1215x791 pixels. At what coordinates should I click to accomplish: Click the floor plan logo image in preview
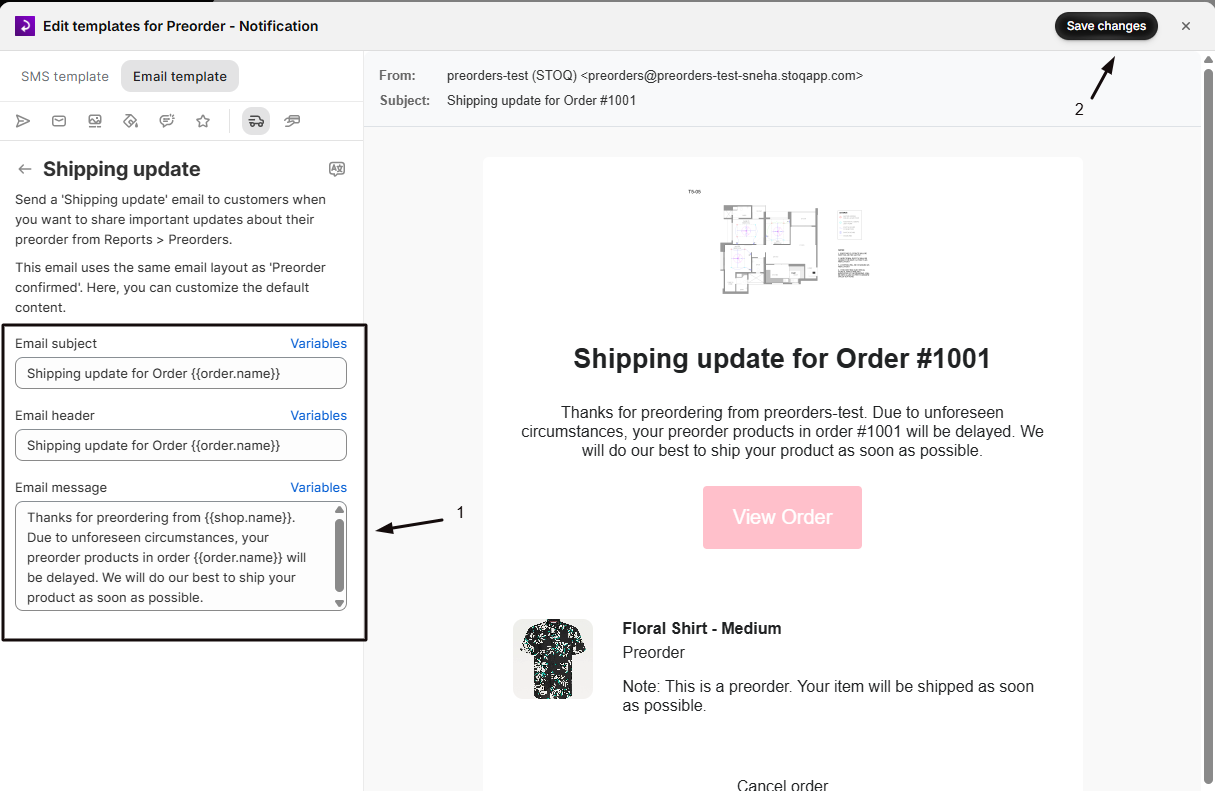tap(782, 241)
